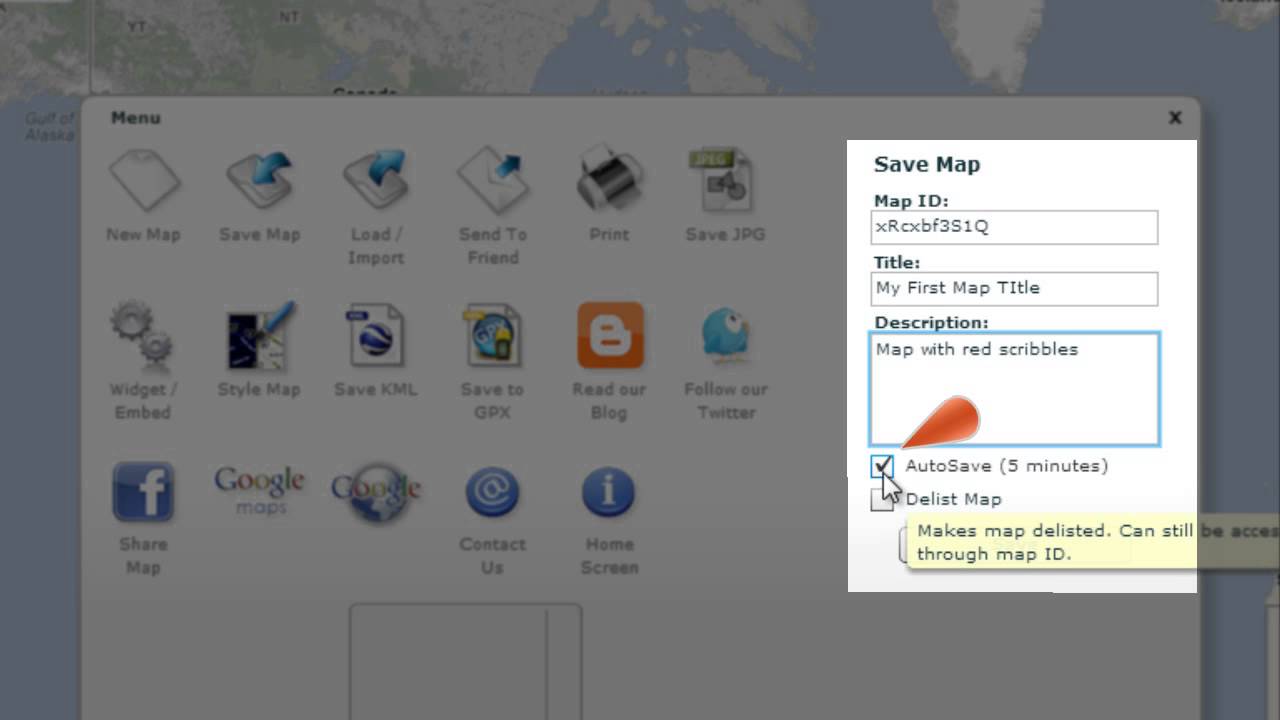Click into the Map ID field
This screenshot has height=720, width=1280.
pyautogui.click(x=1014, y=227)
